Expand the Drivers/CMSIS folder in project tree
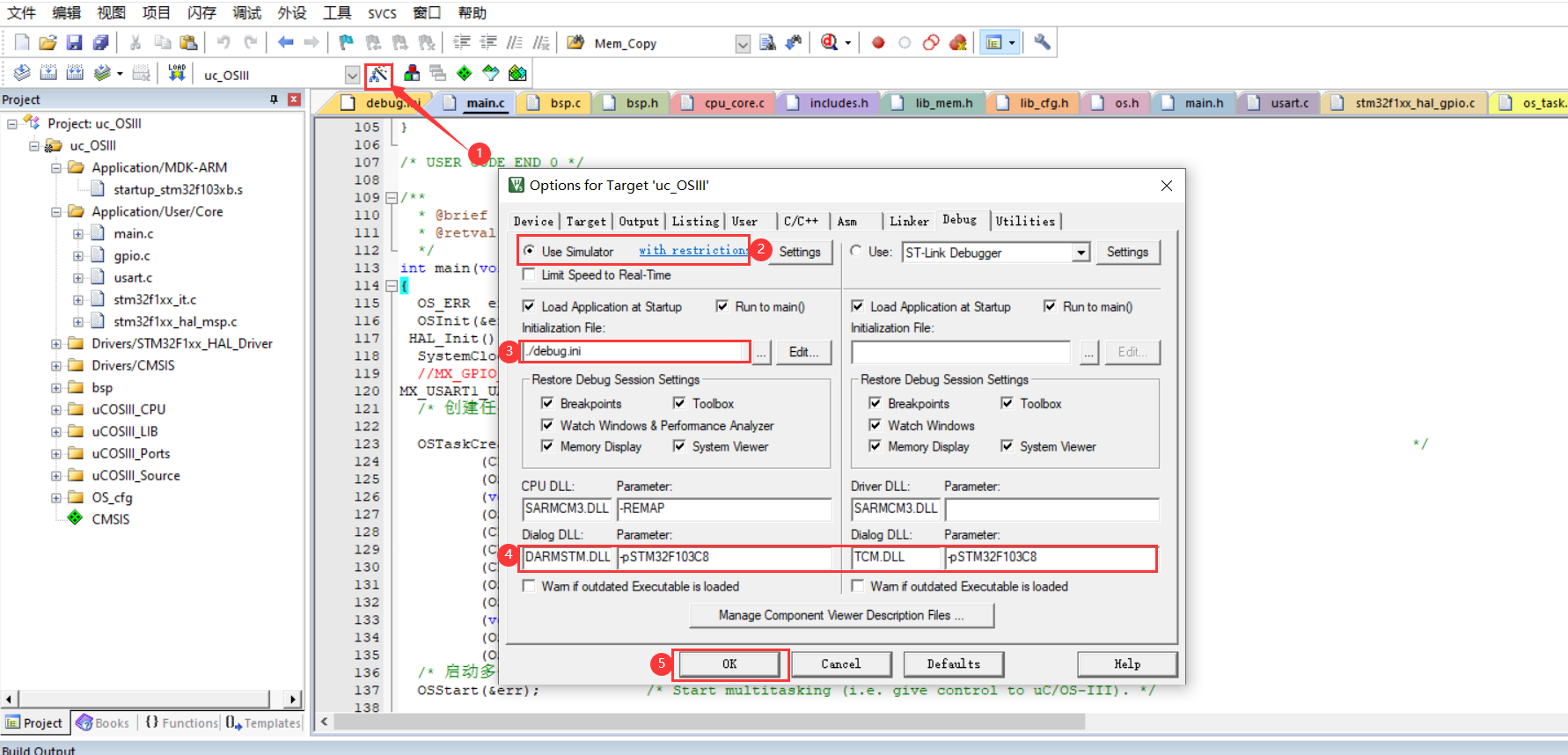 (56, 365)
